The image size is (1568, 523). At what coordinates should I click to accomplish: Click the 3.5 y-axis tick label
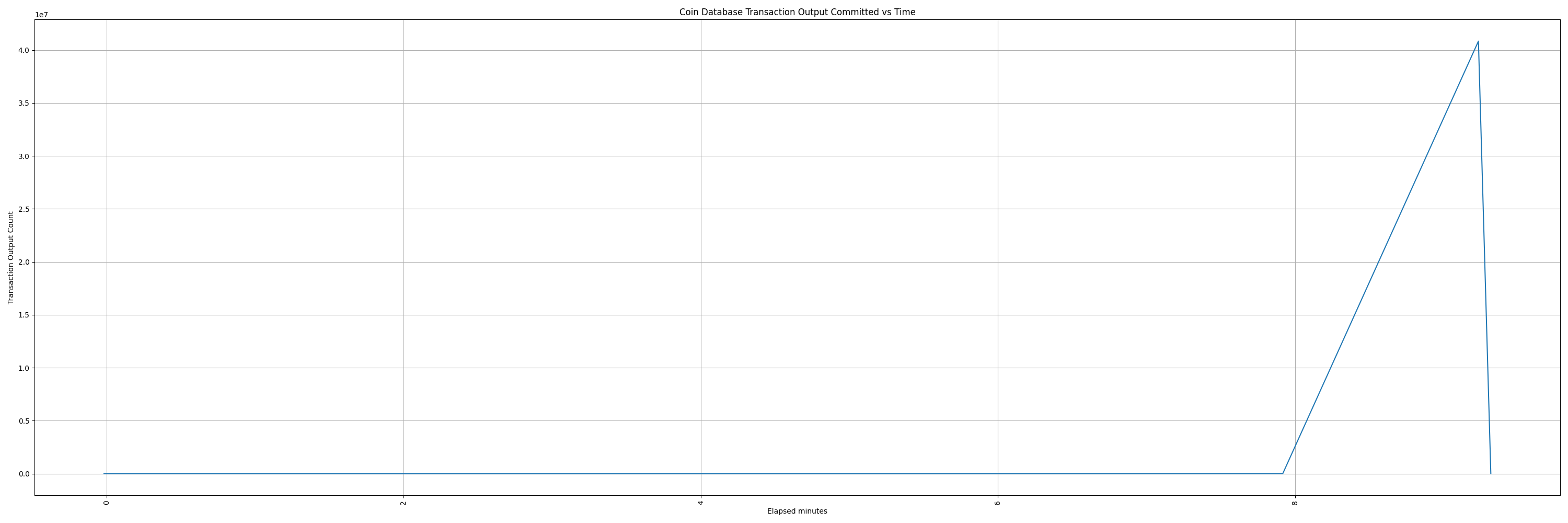(x=24, y=104)
